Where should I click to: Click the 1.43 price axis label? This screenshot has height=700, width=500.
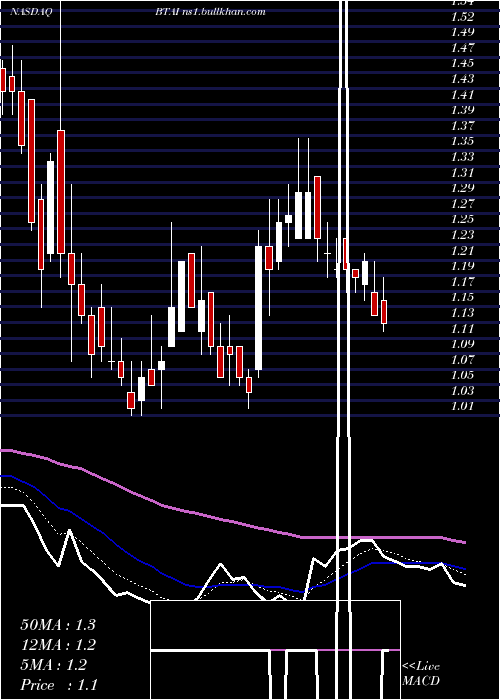click(x=462, y=79)
